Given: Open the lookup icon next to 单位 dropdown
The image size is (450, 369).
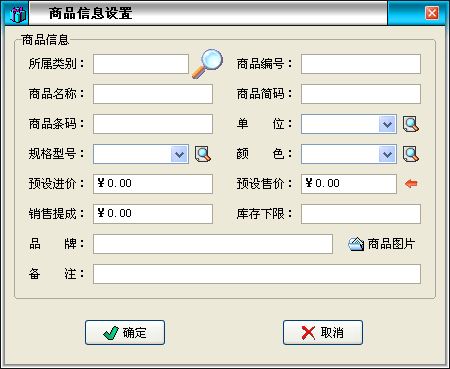Looking at the screenshot, I should [x=411, y=124].
